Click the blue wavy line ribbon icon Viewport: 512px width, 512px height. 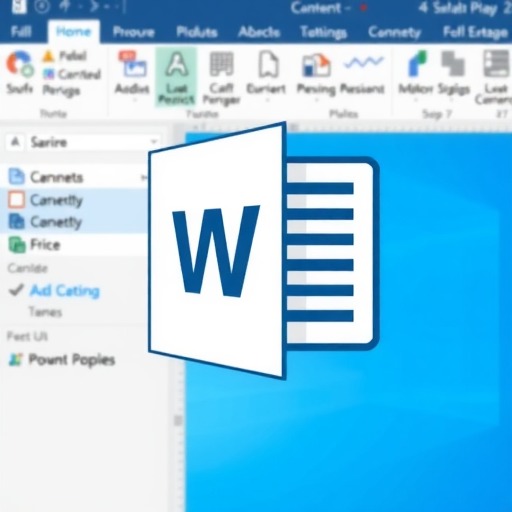click(x=364, y=62)
